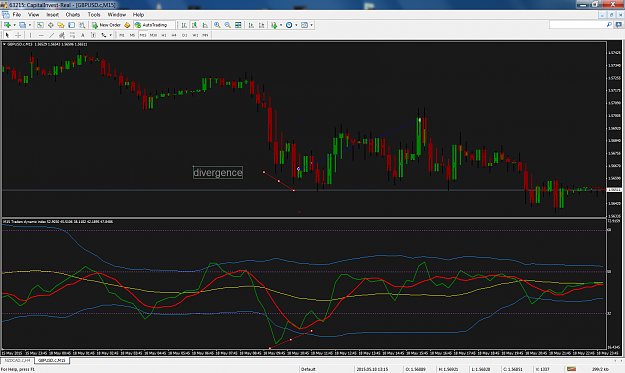Click the New Order button
Viewport: 625px width, 373px height.
106,25
